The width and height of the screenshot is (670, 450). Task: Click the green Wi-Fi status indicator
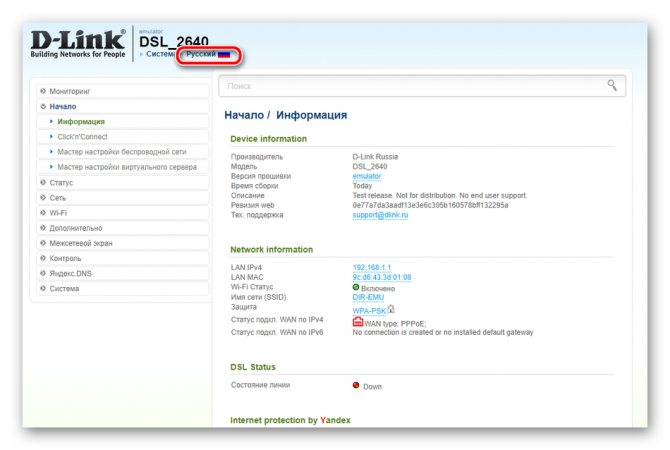pyautogui.click(x=356, y=287)
